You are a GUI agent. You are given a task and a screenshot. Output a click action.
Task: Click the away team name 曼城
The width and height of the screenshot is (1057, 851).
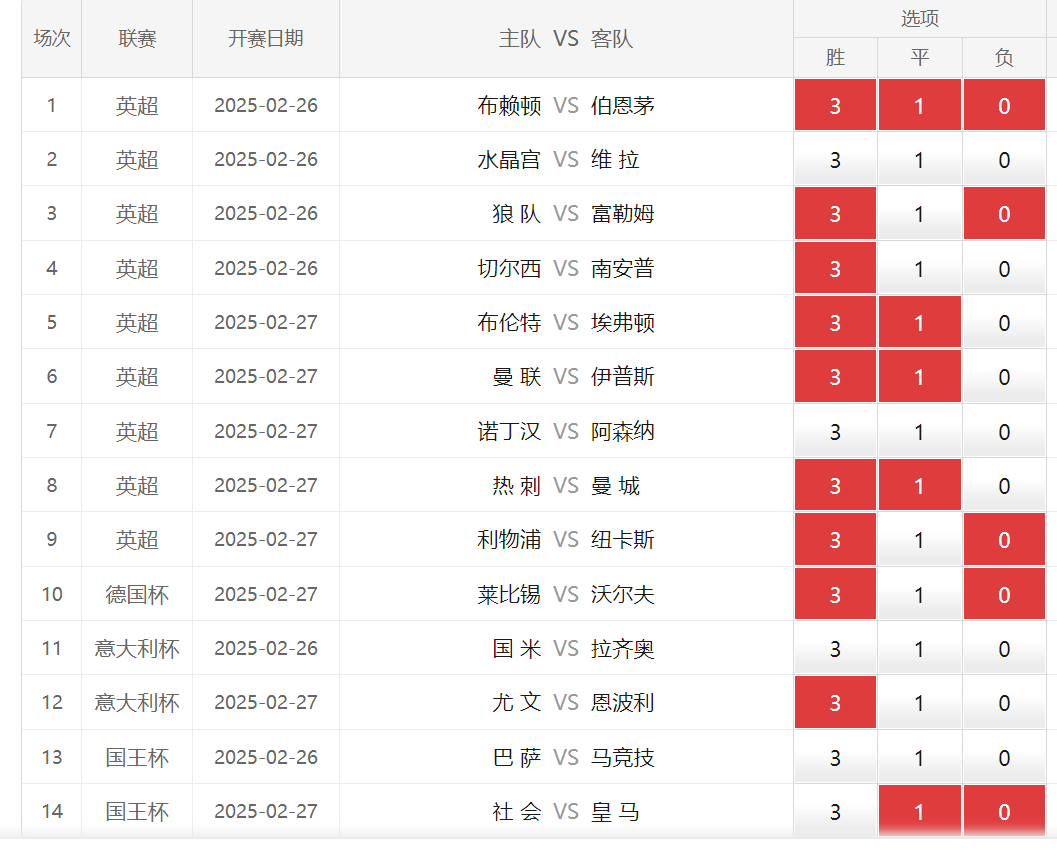[x=615, y=486]
